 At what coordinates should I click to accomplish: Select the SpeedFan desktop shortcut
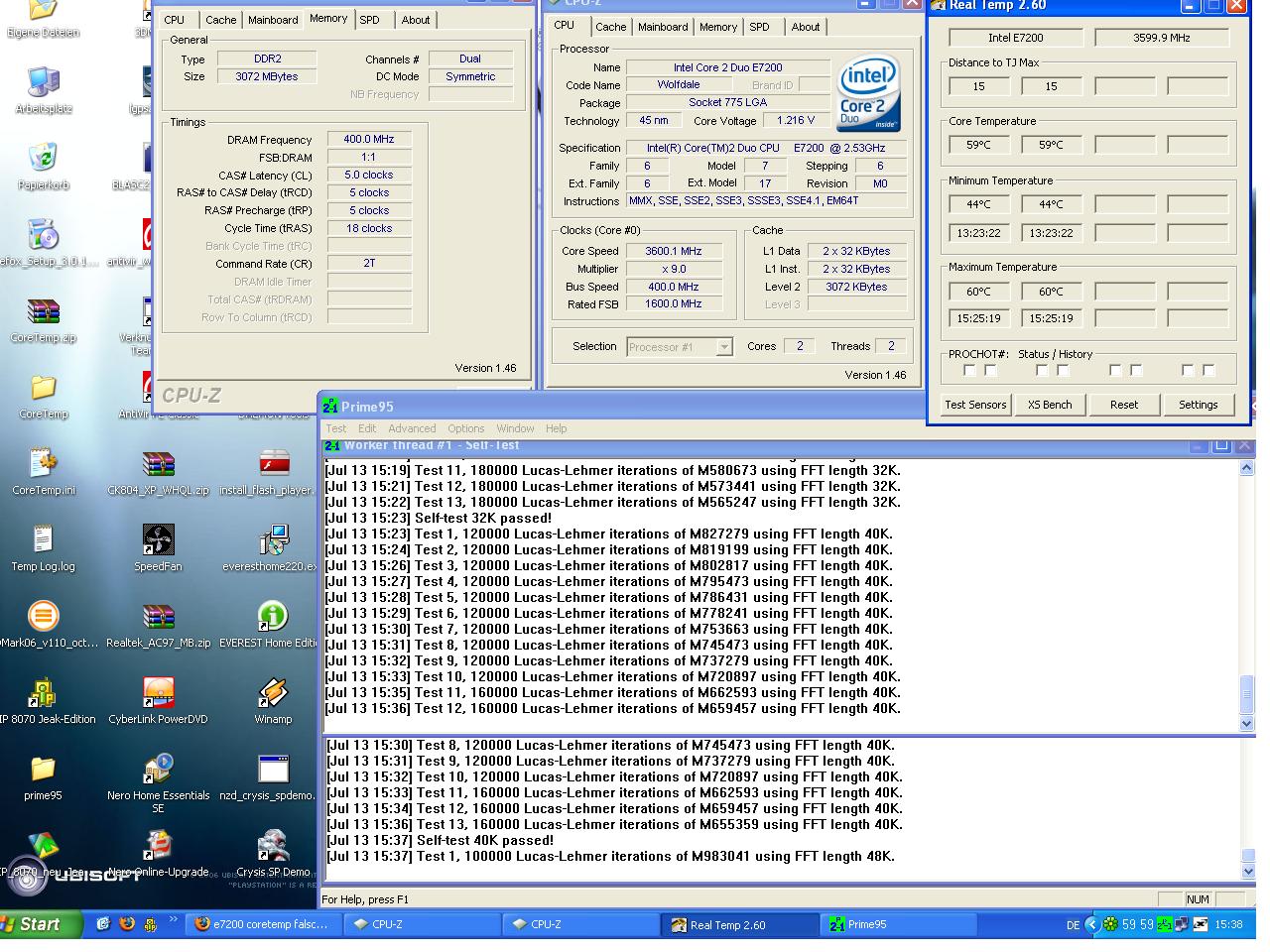159,547
